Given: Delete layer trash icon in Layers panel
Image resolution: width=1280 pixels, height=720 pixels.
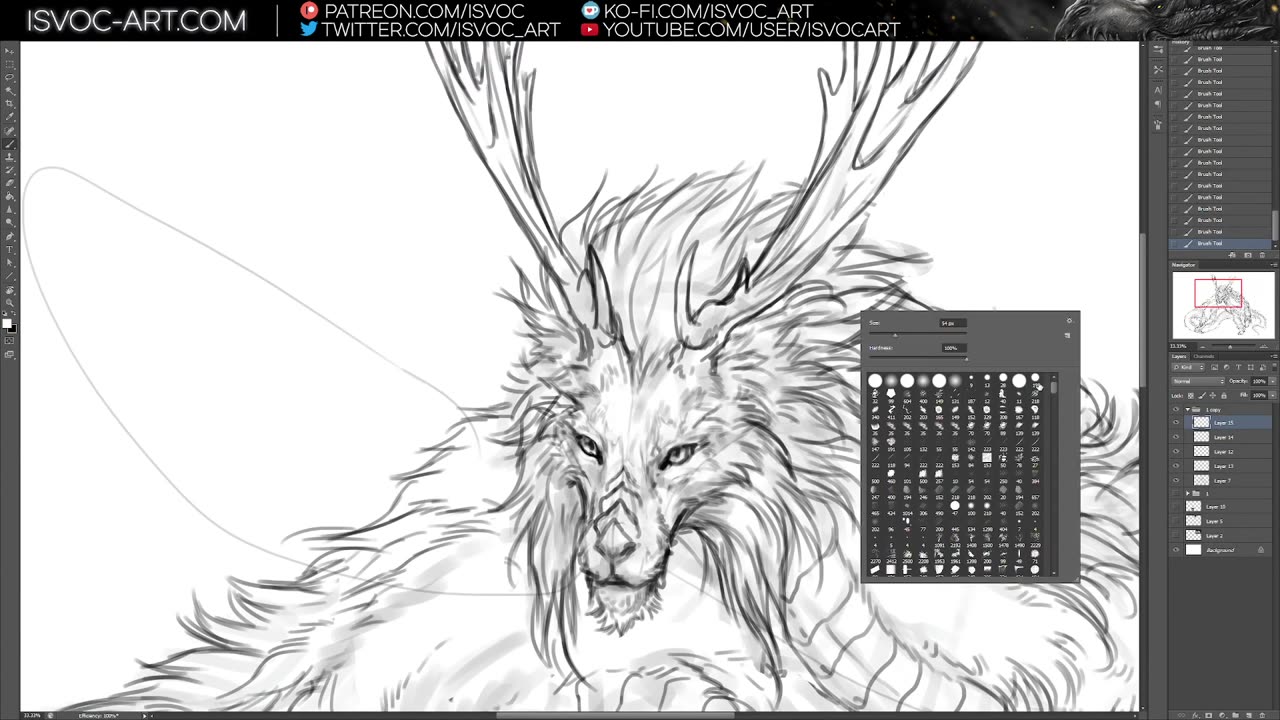Looking at the screenshot, I should (x=1260, y=715).
